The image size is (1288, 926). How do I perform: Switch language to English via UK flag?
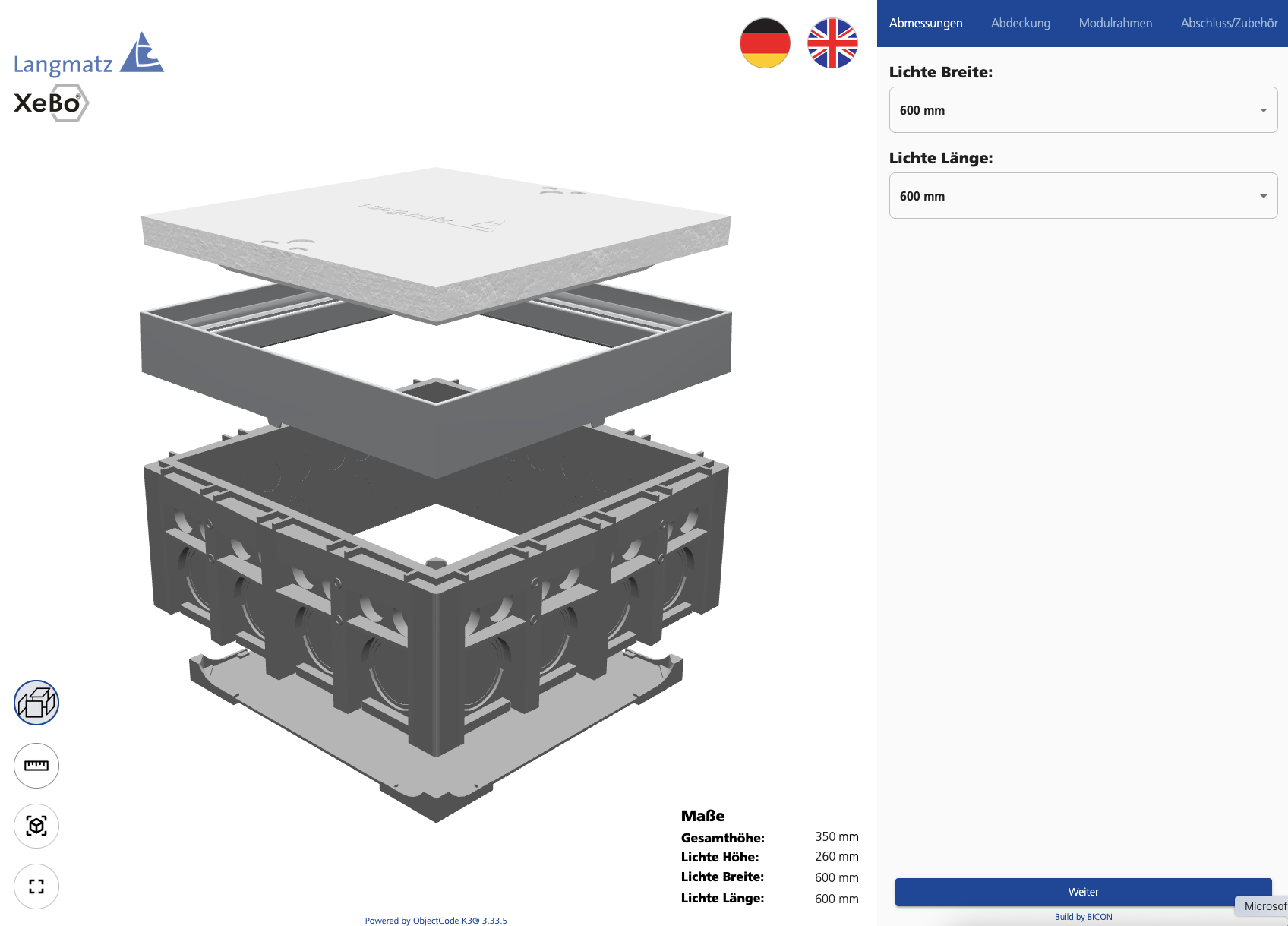(x=832, y=43)
